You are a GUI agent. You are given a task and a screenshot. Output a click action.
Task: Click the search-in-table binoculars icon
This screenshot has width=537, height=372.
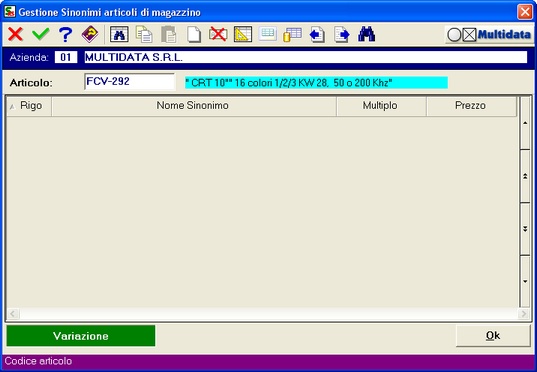(x=119, y=34)
